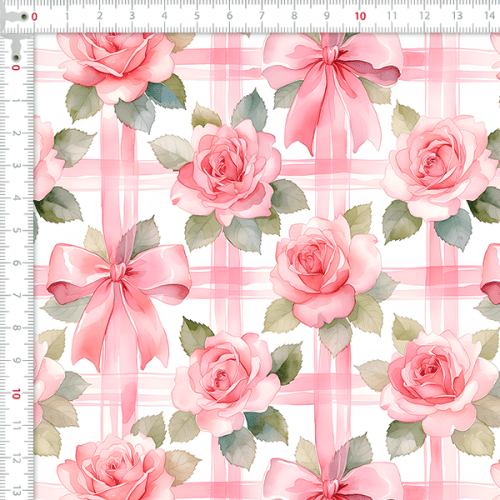The height and width of the screenshot is (500, 500).
Task: Select the rose in the pattern center
Action: click(326, 271)
